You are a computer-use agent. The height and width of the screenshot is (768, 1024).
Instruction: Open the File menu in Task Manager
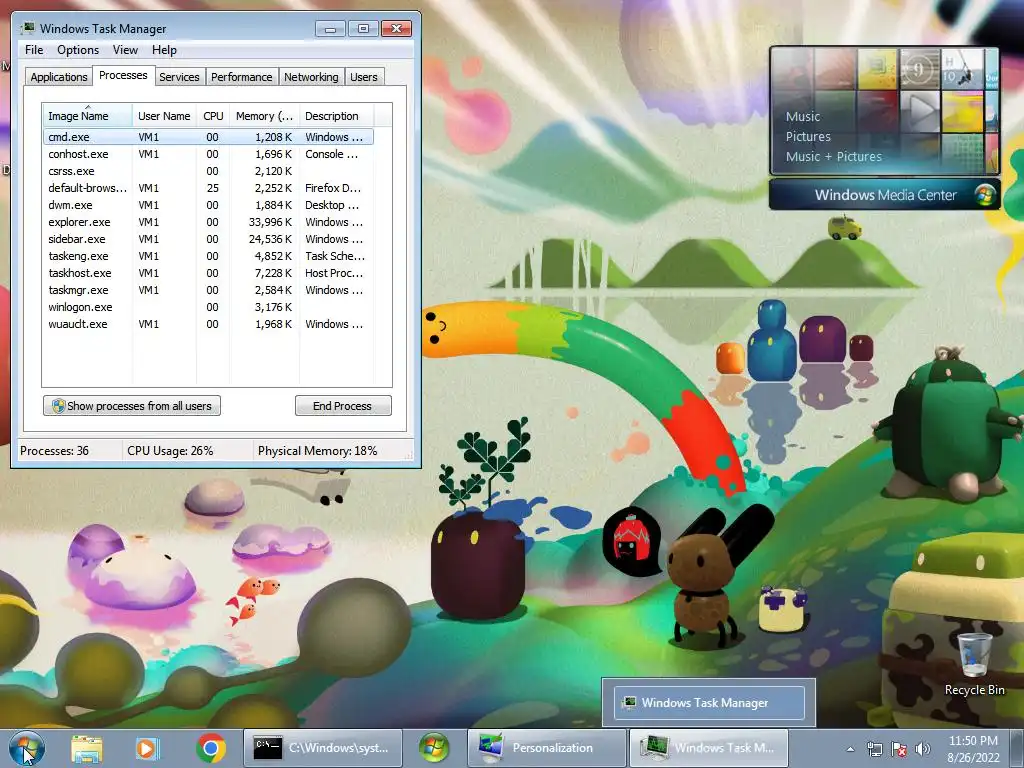(x=34, y=50)
